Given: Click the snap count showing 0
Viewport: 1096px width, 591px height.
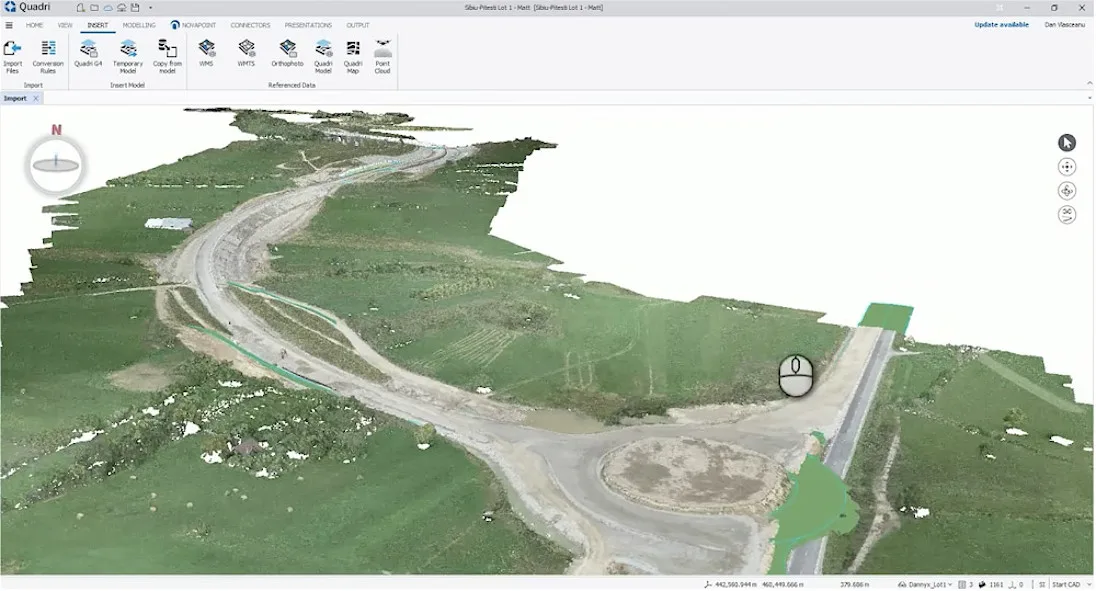Looking at the screenshot, I should [x=1016, y=585].
